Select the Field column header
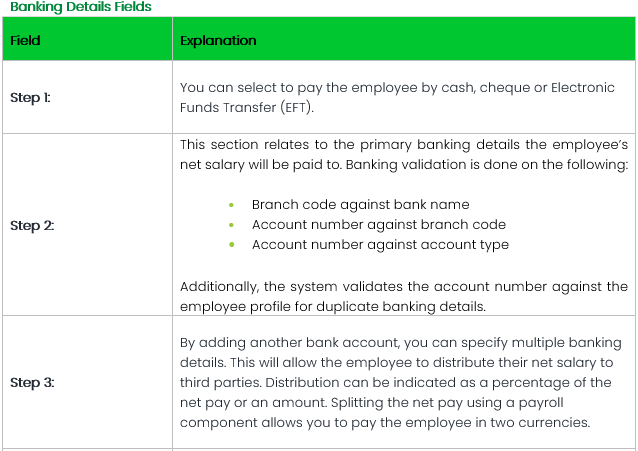 coord(25,41)
